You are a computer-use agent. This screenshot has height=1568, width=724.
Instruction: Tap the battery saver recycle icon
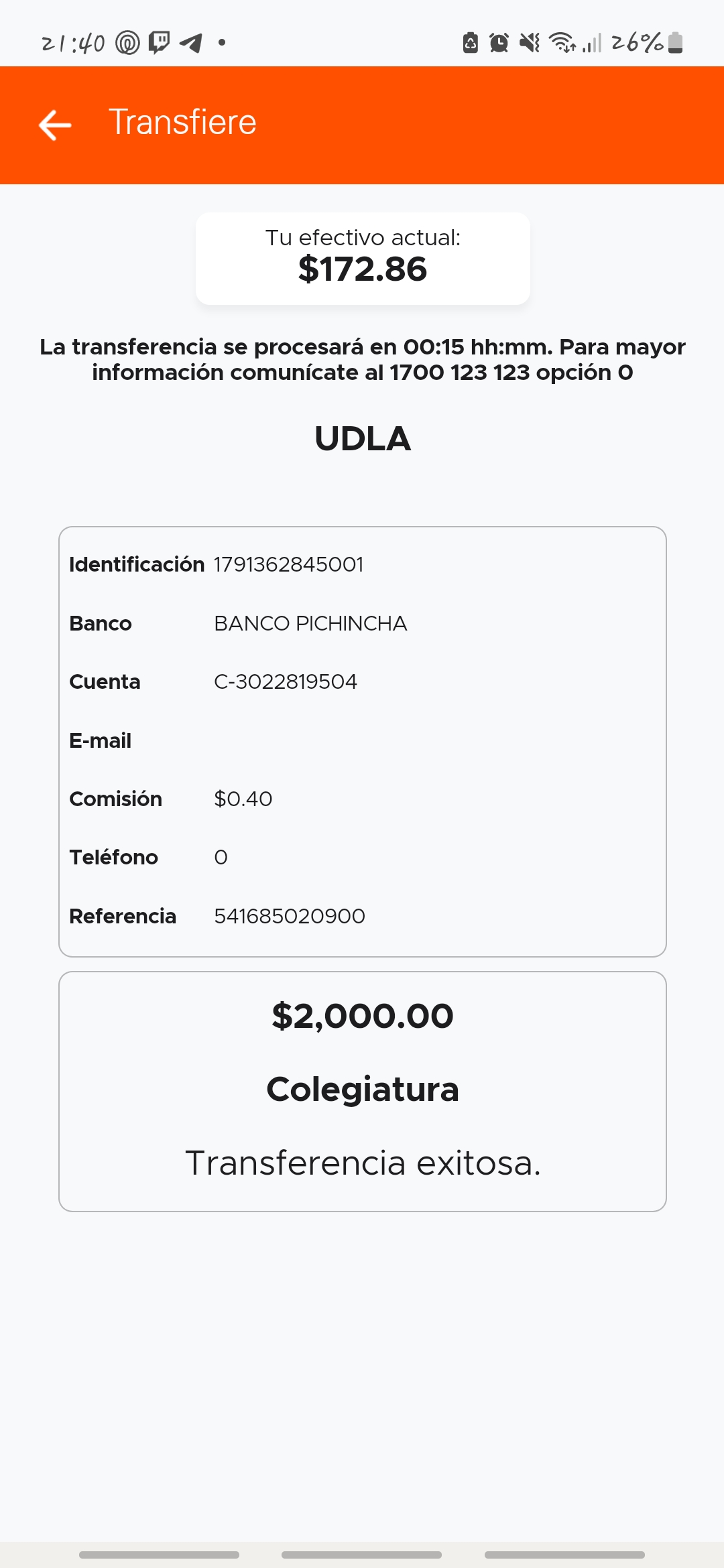471,43
